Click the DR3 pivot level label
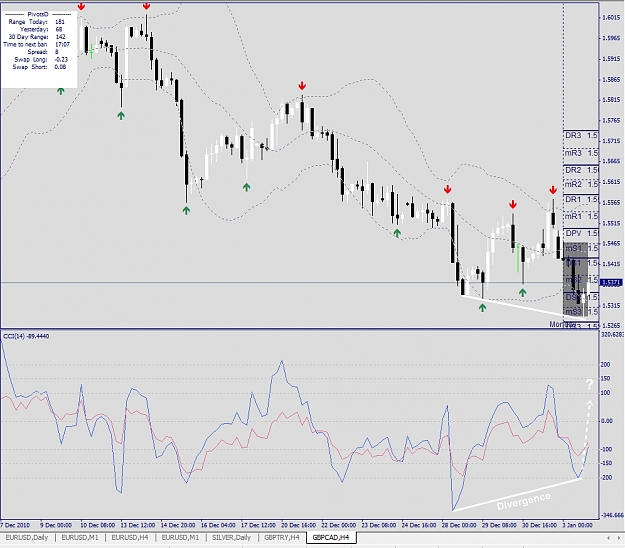 (x=573, y=136)
